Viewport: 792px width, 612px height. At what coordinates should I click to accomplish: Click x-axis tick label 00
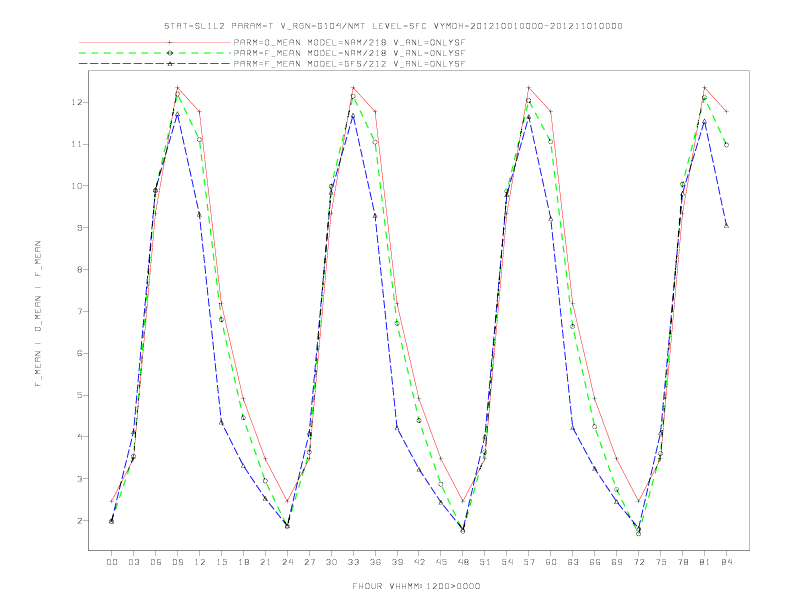point(112,562)
